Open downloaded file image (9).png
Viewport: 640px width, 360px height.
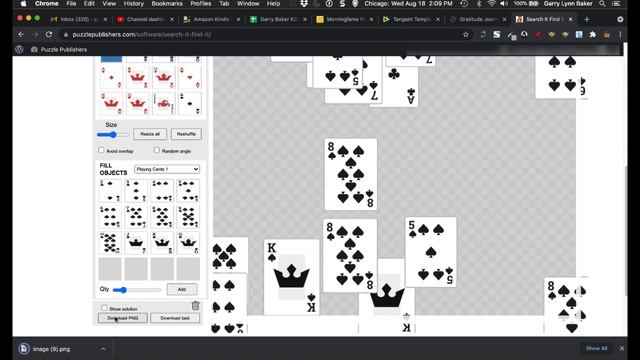point(51,349)
